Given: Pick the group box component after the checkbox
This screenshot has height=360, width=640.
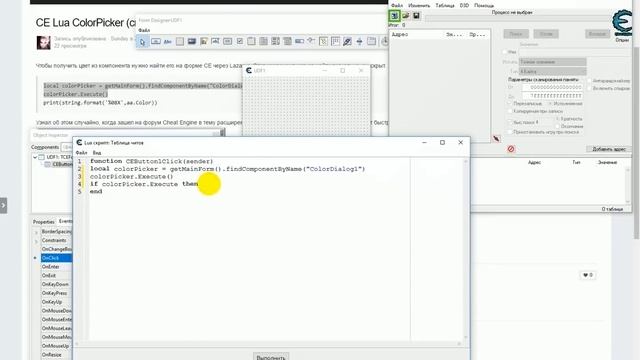Looking at the screenshot, I should 251,41.
